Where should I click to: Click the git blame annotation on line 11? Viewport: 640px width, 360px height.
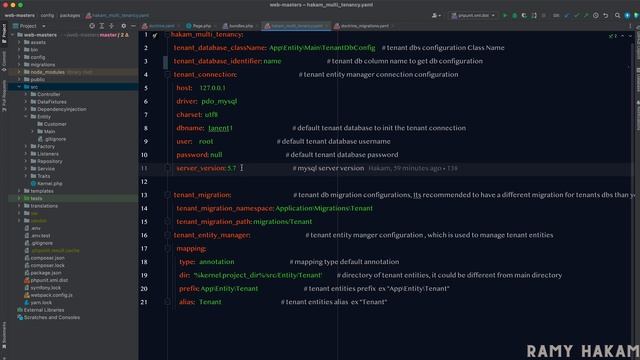point(413,168)
